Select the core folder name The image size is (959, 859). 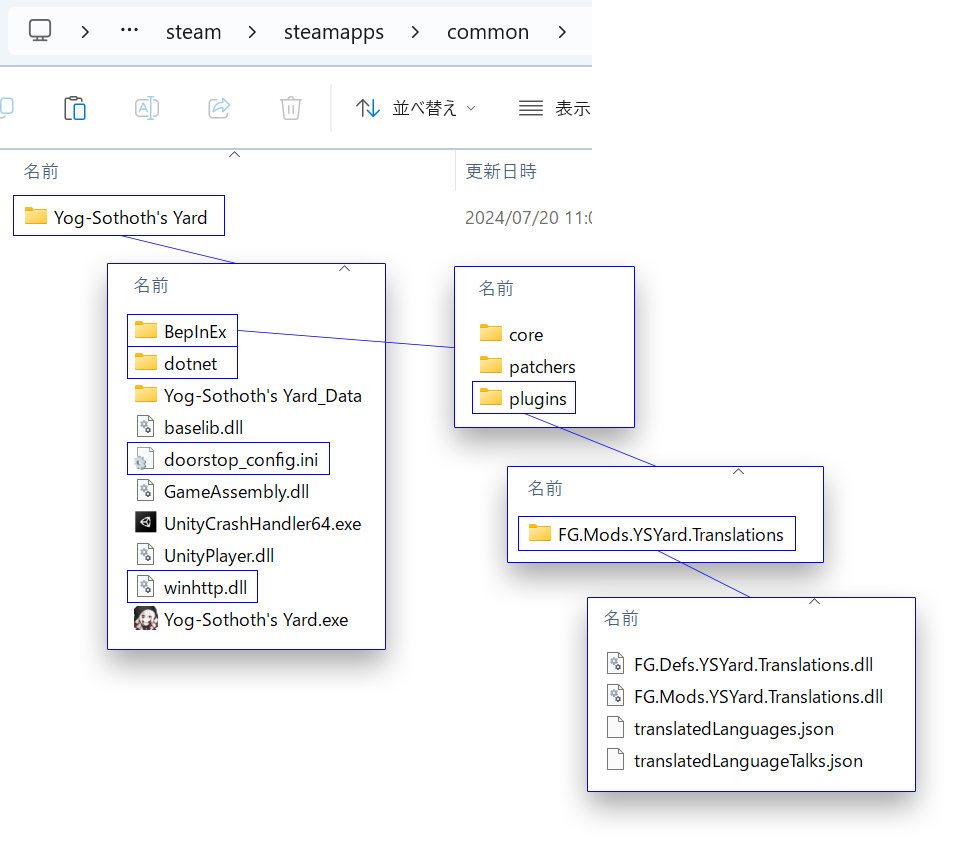pyautogui.click(x=526, y=335)
